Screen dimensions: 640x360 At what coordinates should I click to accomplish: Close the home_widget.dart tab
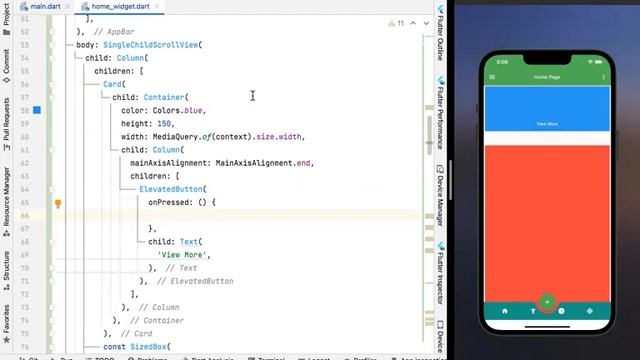(157, 7)
